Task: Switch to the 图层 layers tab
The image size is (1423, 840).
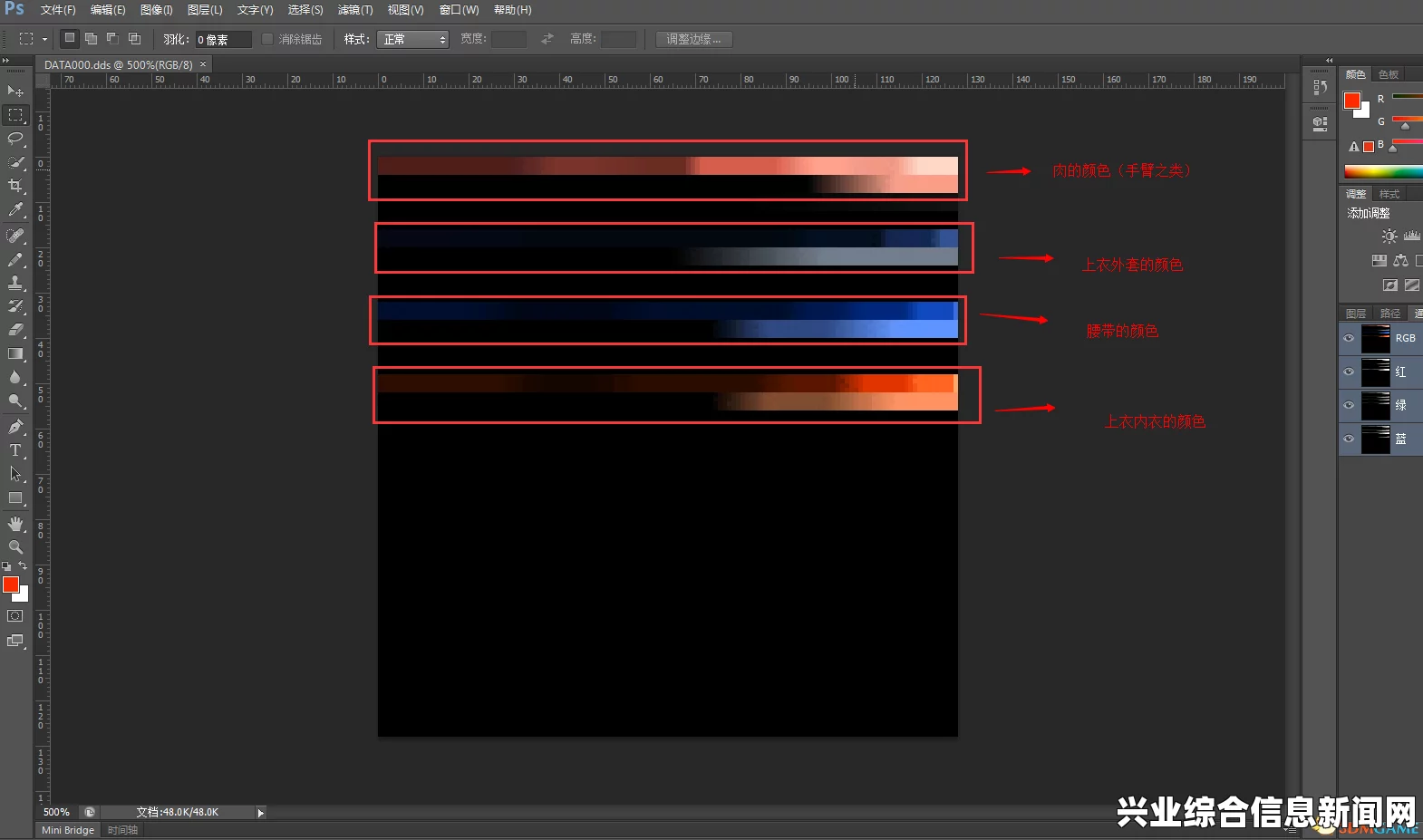Action: click(x=1356, y=314)
